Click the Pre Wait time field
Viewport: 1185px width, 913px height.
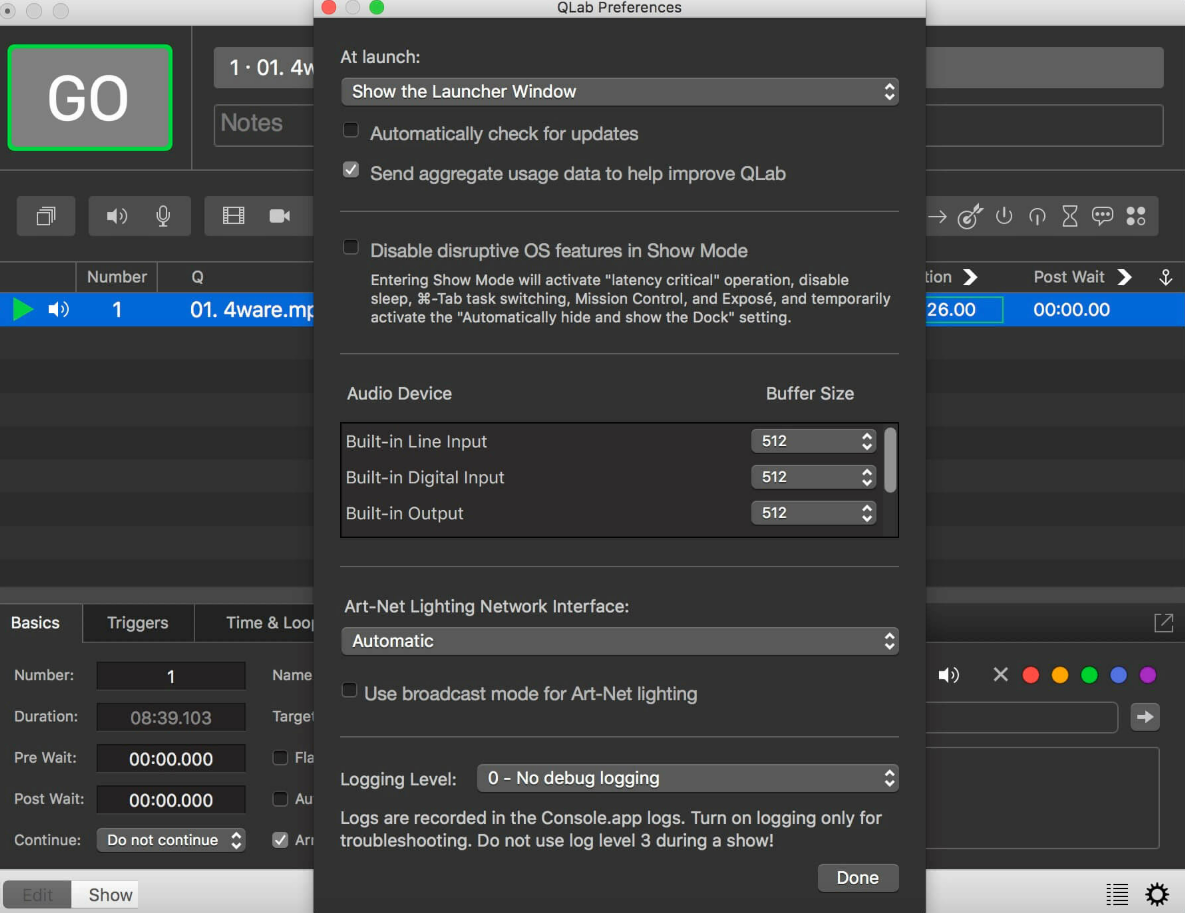click(171, 759)
